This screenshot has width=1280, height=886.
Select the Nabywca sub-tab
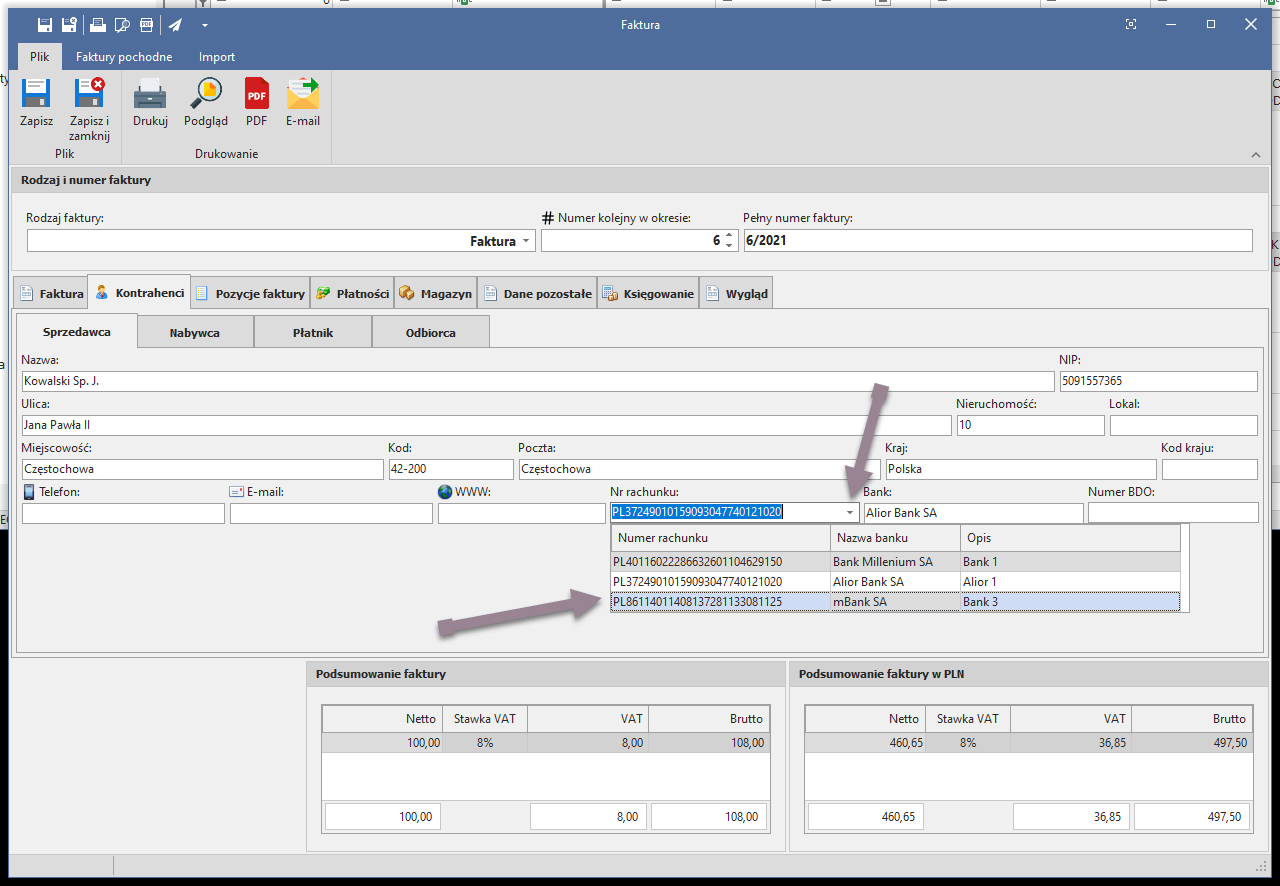click(x=195, y=333)
